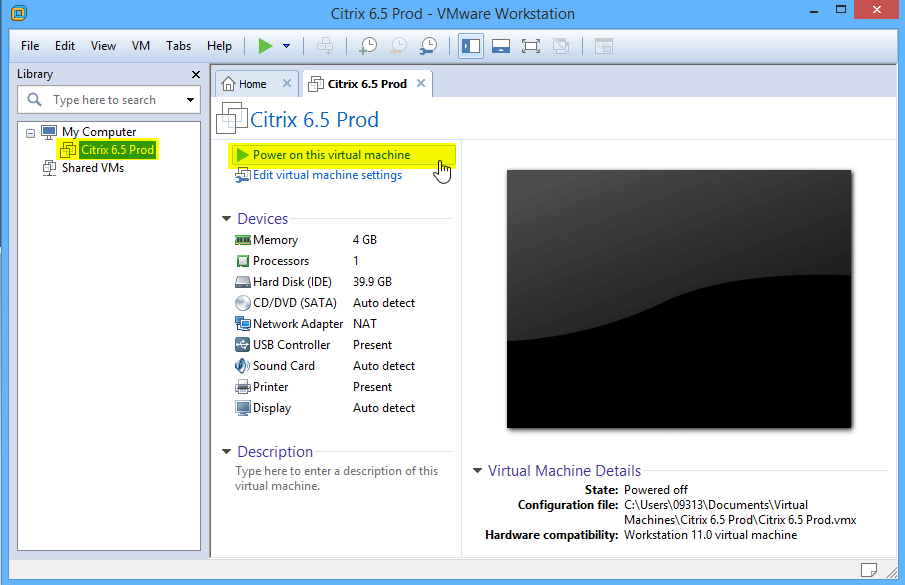Screen dimensions: 905x585
Task: Click the Printer device icon
Action: [x=243, y=387]
